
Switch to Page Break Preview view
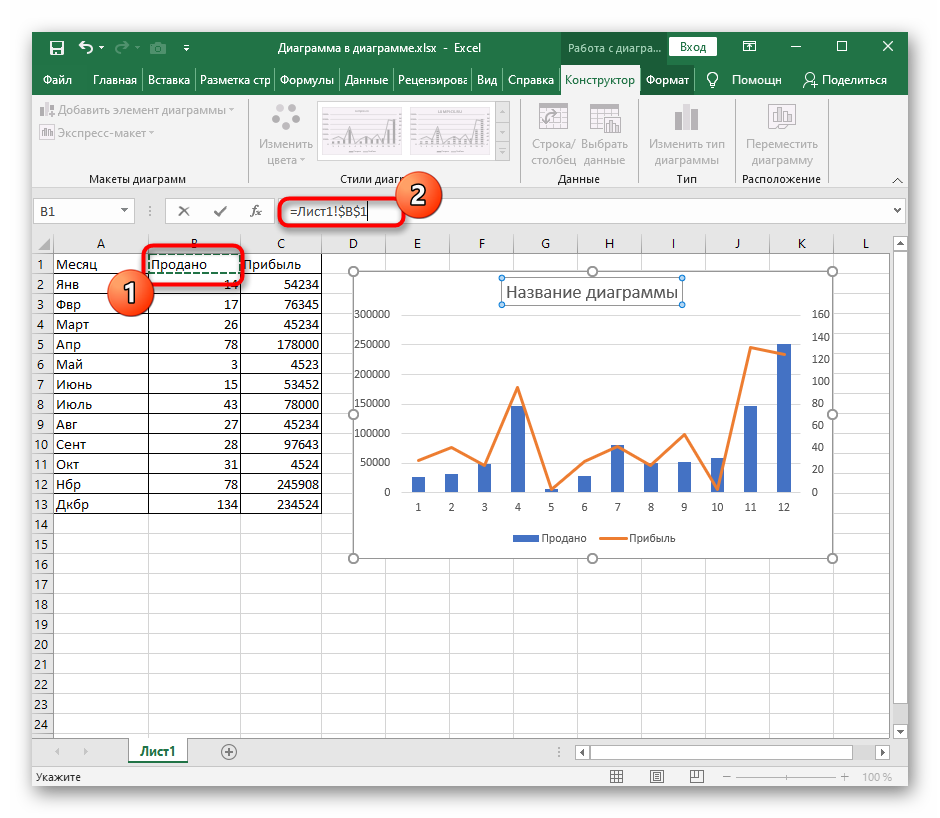[699, 777]
